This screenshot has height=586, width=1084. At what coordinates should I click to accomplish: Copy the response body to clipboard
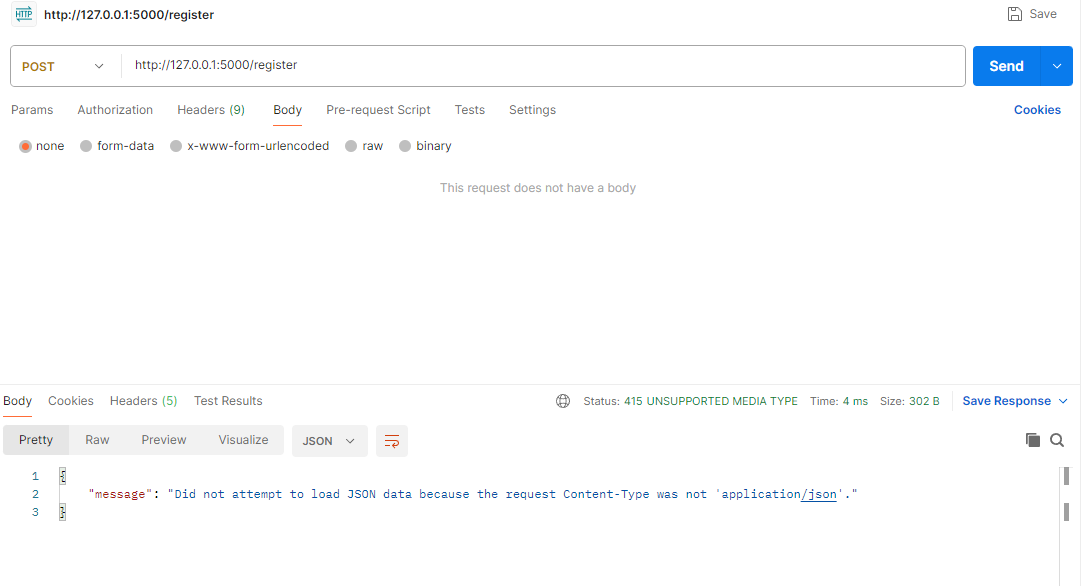1033,440
